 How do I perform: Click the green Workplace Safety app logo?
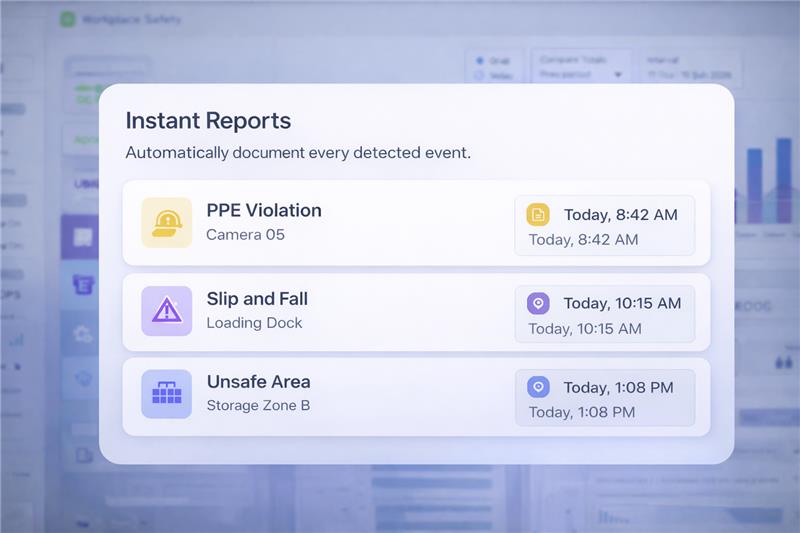(x=68, y=19)
